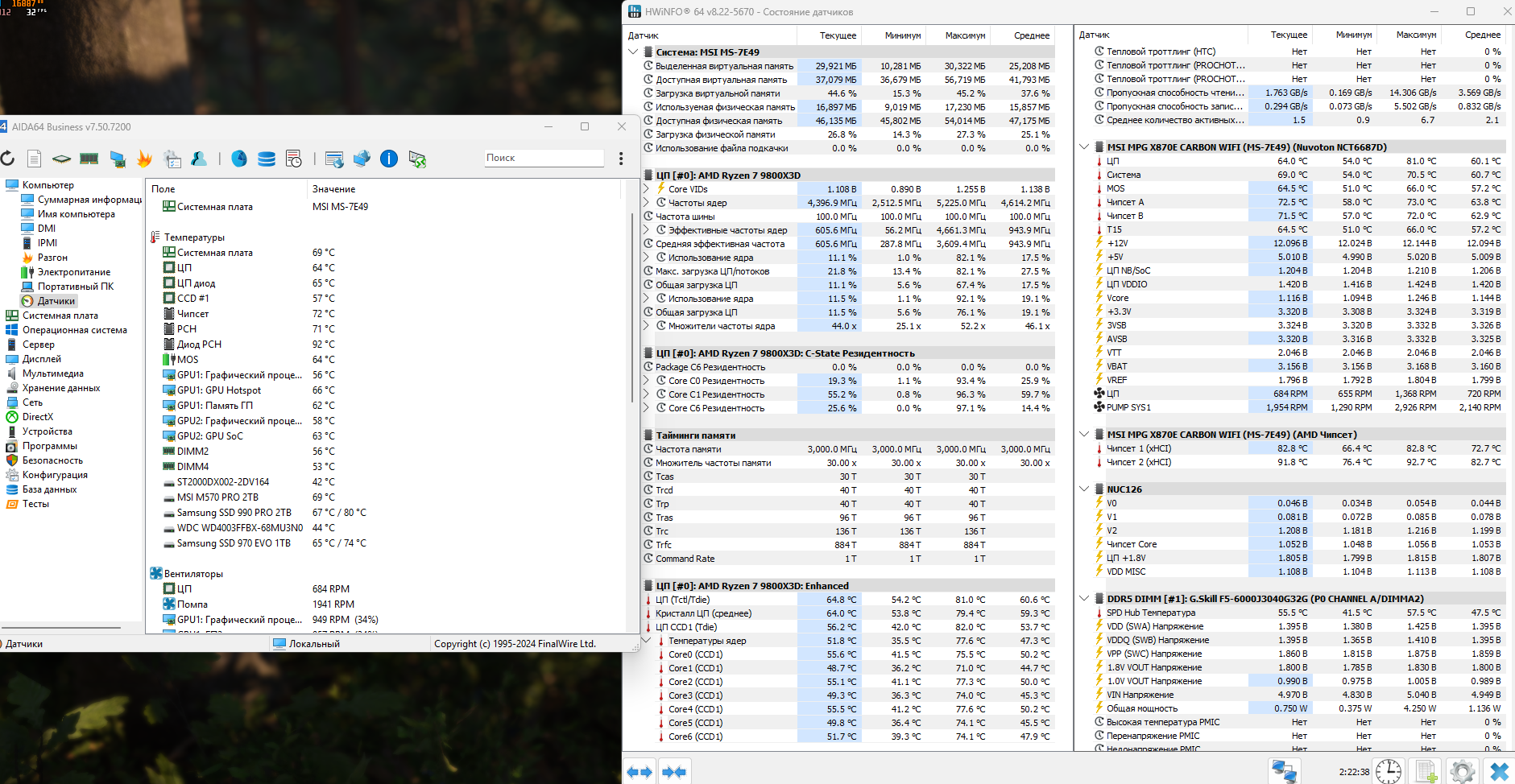Expand the Core VIDs row in HWiNFO
Screen dimensions: 1515x784
[x=646, y=189]
